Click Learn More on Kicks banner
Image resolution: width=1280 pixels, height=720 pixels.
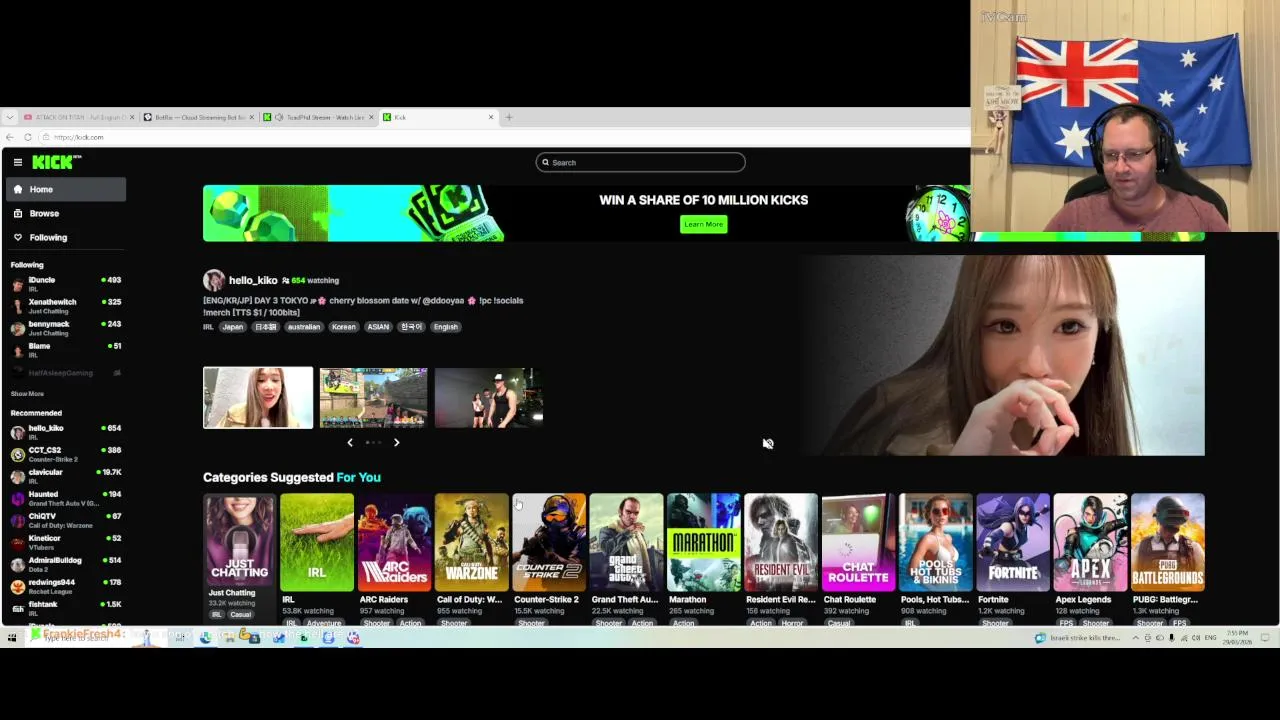click(x=703, y=224)
